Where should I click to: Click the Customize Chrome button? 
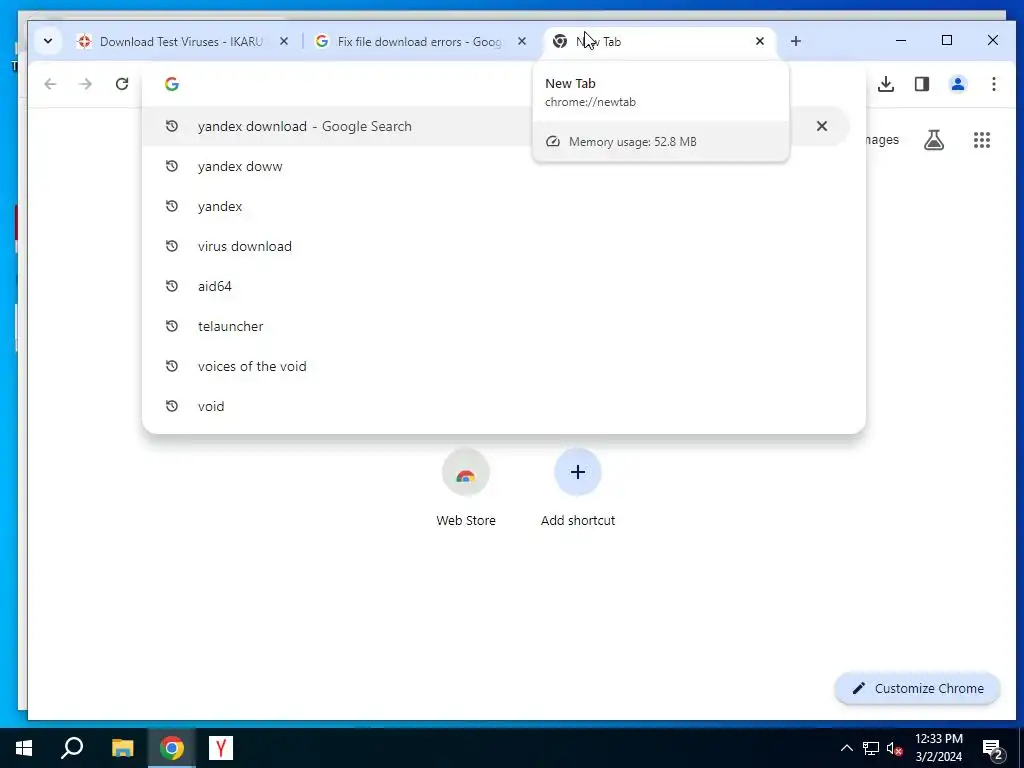[918, 688]
